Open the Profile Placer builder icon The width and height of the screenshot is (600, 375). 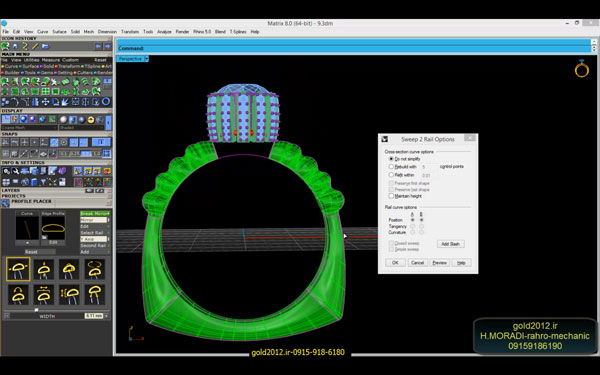(x=5, y=202)
